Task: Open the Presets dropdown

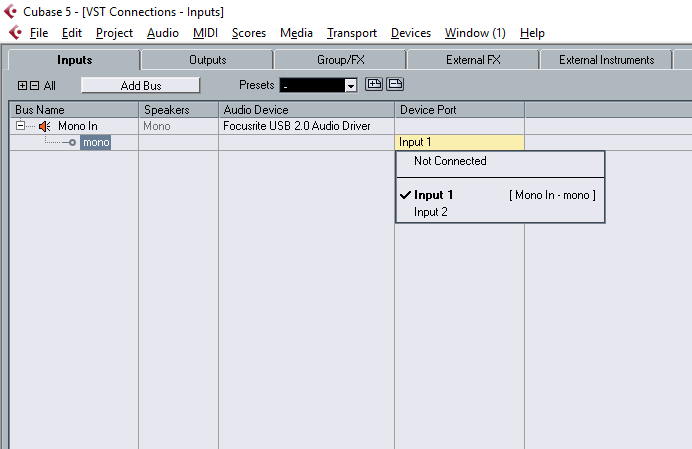Action: coord(350,86)
